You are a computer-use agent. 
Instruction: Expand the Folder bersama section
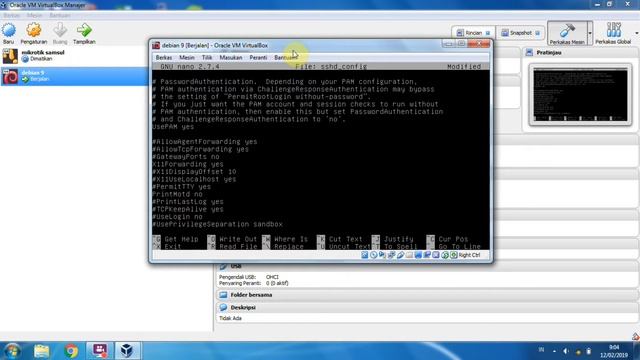pos(427,295)
